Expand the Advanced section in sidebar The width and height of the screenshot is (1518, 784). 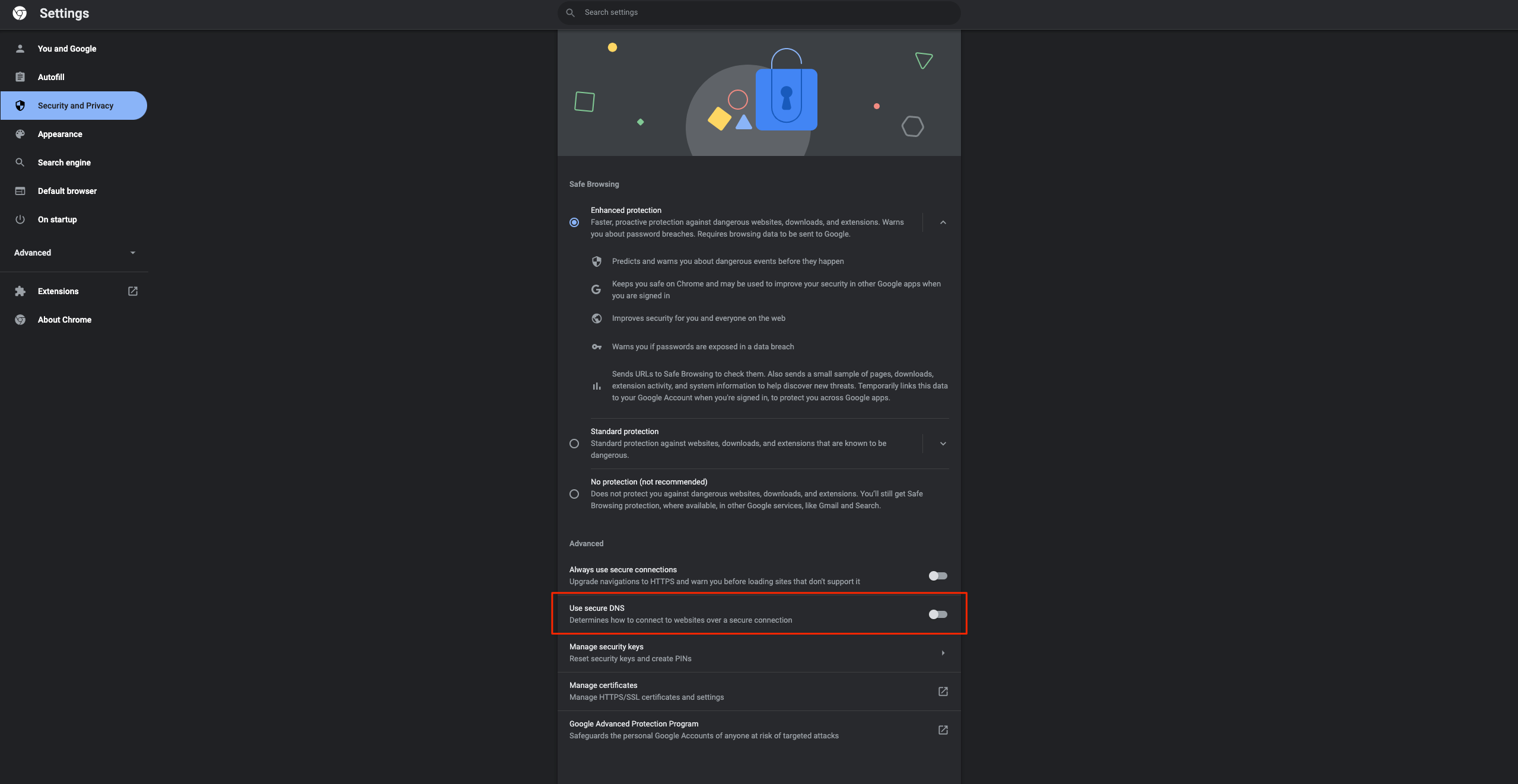[74, 253]
